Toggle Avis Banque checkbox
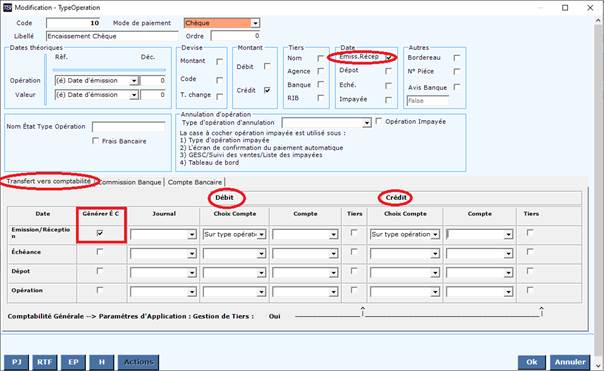604x371 pixels. click(456, 87)
